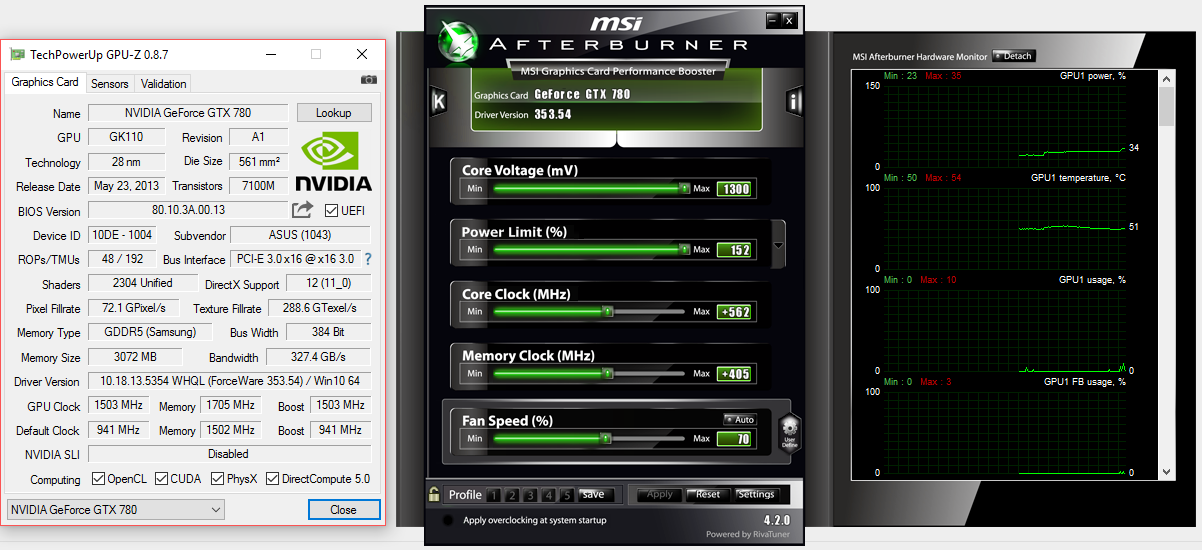Expand the Power Limit arrow

click(778, 246)
